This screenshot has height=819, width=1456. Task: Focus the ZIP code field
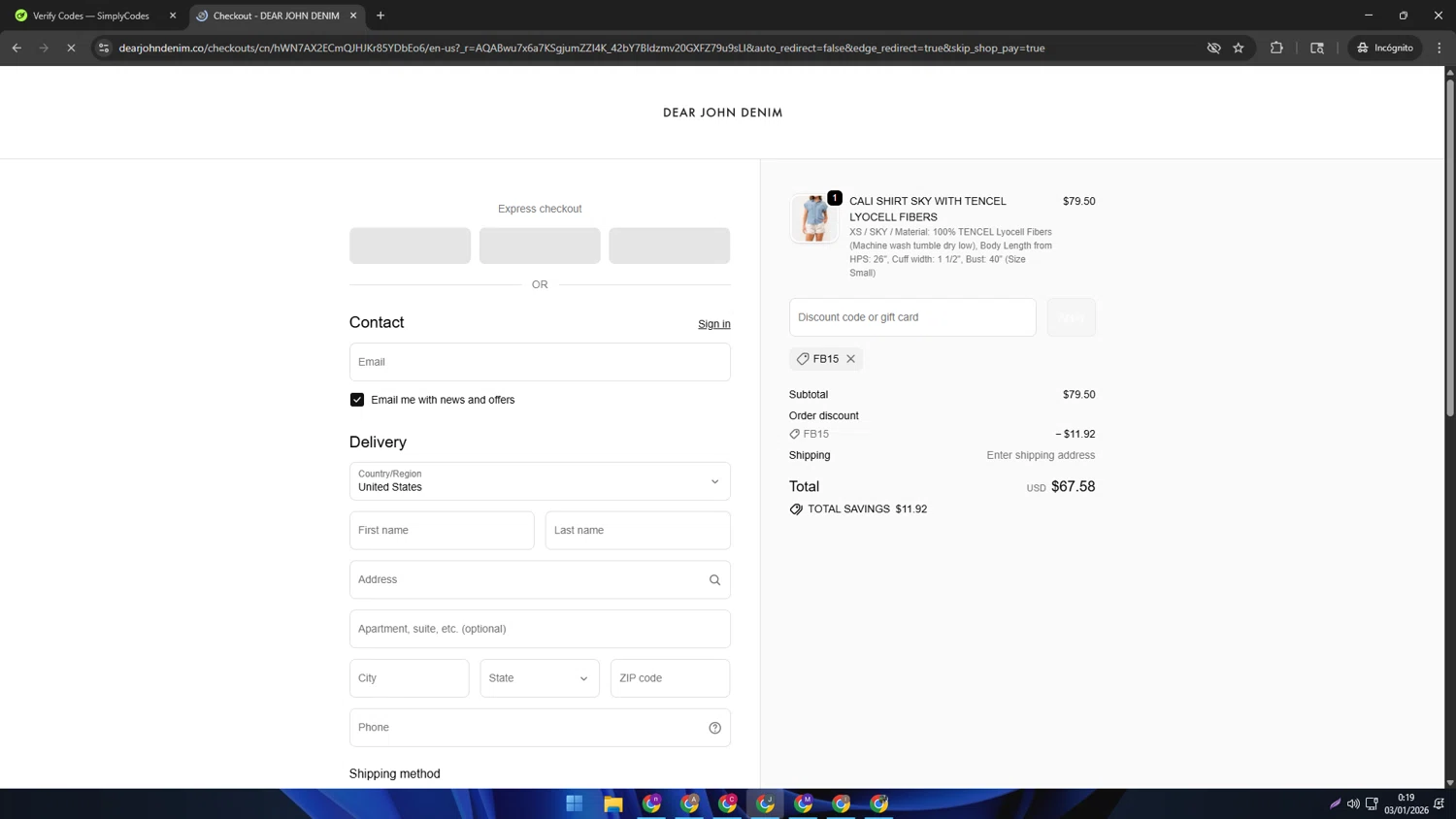point(670,678)
